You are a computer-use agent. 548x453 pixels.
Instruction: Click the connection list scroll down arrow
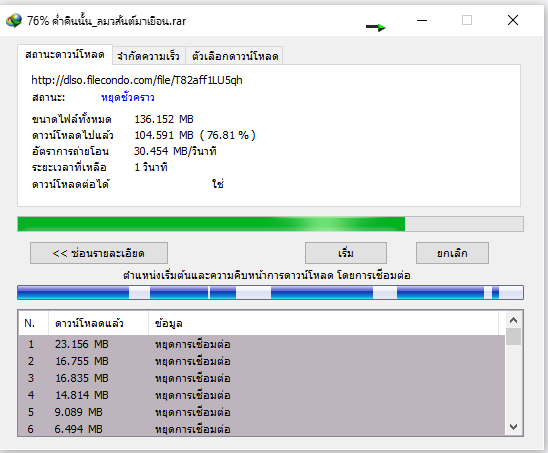pyautogui.click(x=513, y=427)
